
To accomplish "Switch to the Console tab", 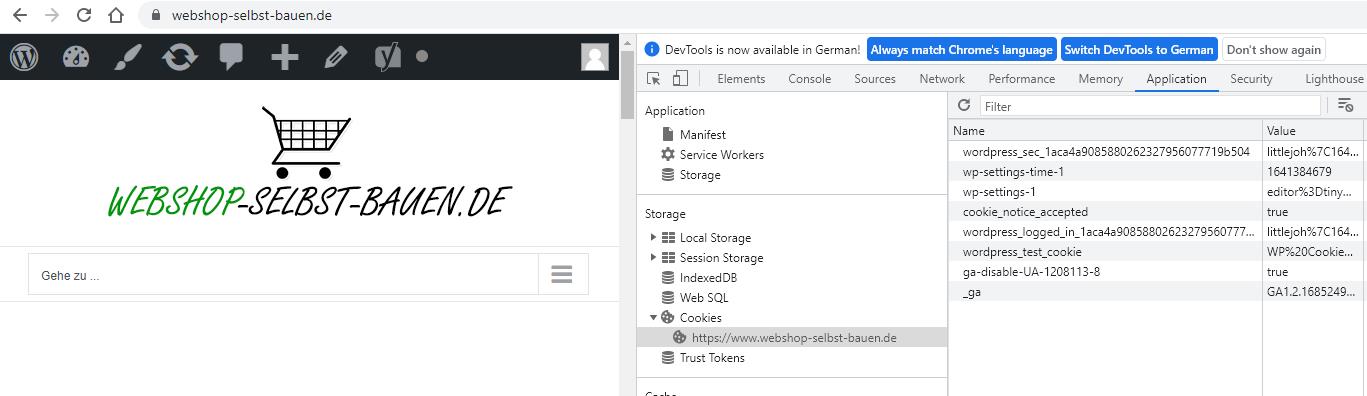I will click(809, 79).
